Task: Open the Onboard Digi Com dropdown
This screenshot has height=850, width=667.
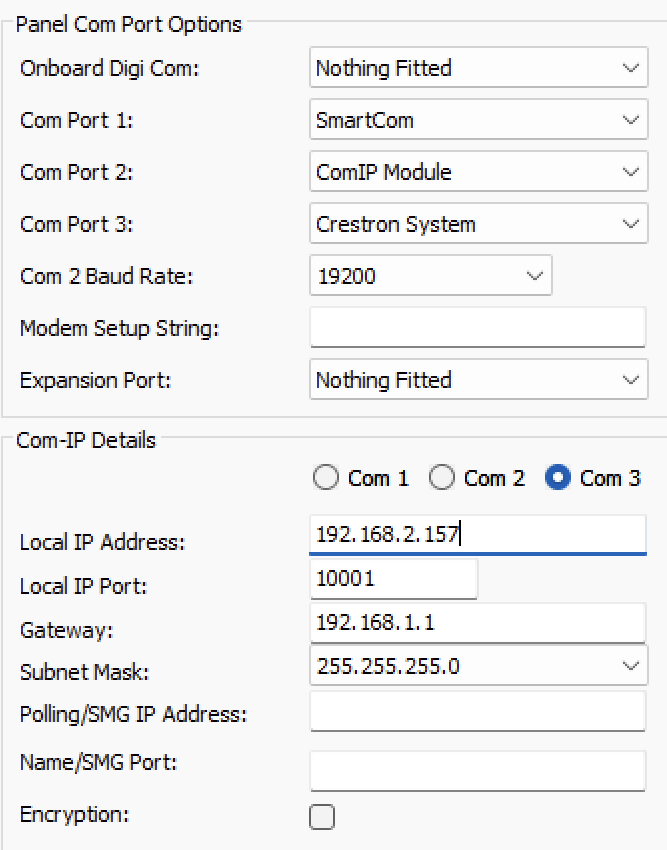Action: click(477, 68)
